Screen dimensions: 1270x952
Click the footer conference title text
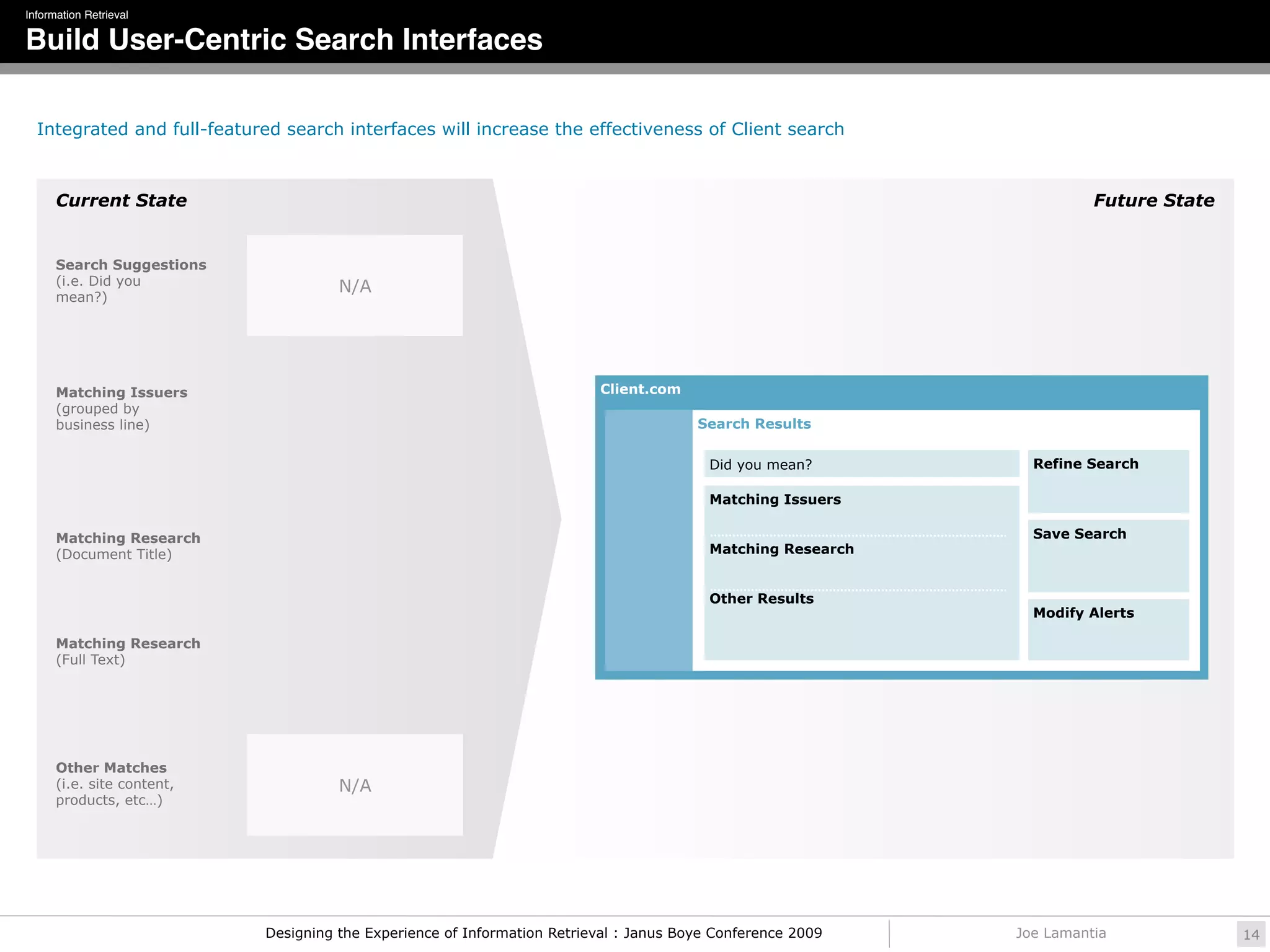[544, 933]
